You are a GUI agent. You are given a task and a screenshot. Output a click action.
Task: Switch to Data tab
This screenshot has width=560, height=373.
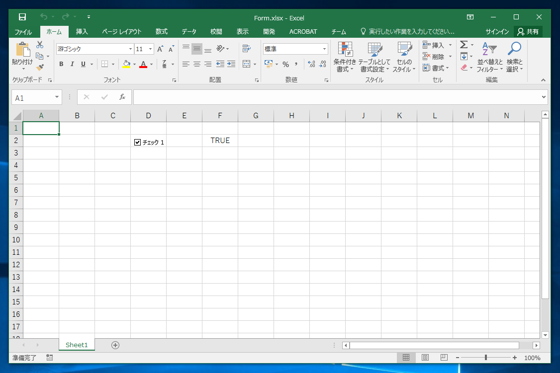(x=189, y=31)
